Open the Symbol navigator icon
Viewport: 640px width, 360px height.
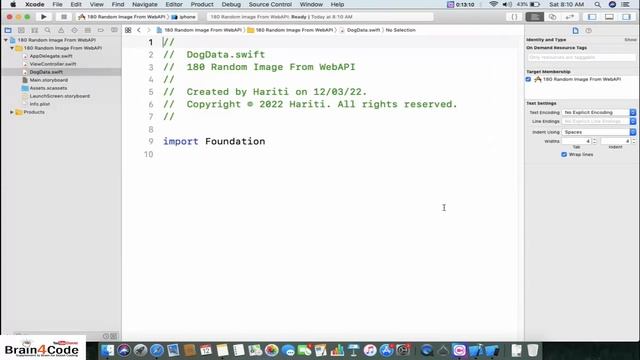(34, 30)
